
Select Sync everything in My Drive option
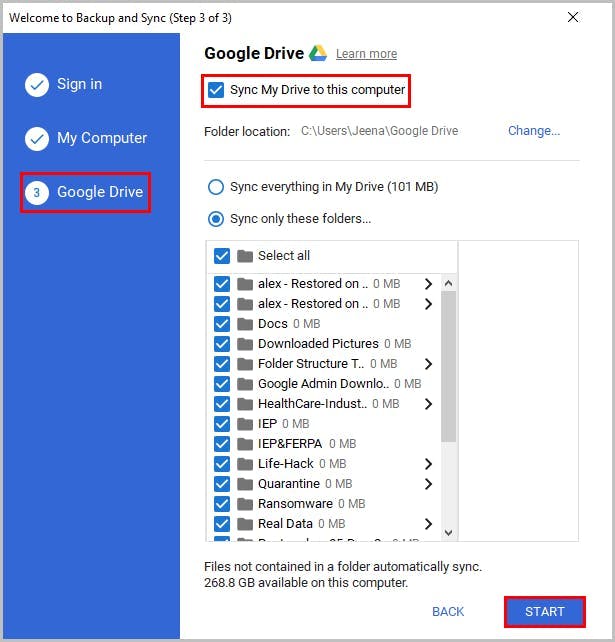click(x=216, y=187)
